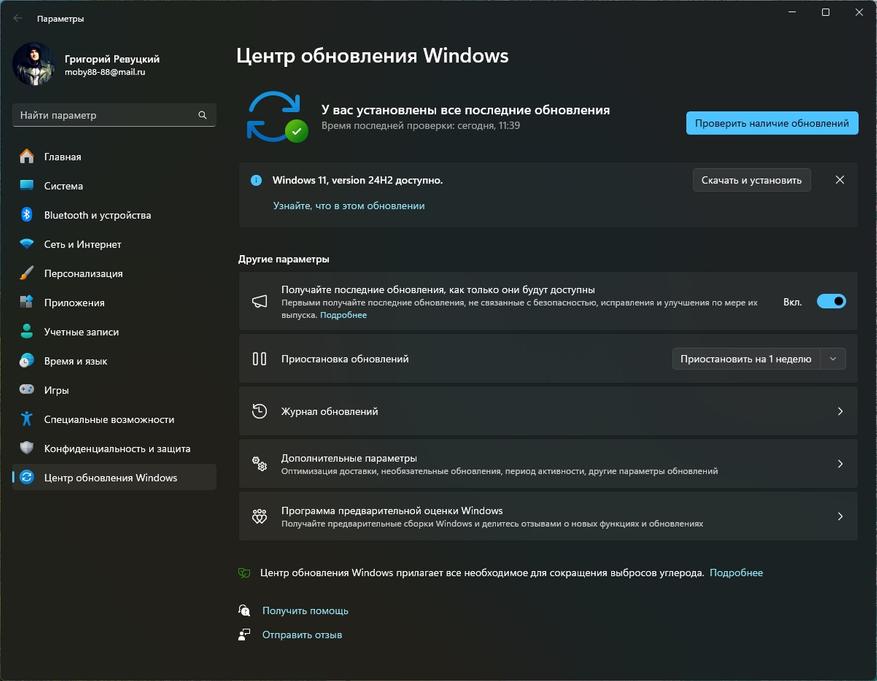Expand Дополнительные параметры chevron
The image size is (877, 681).
click(840, 464)
